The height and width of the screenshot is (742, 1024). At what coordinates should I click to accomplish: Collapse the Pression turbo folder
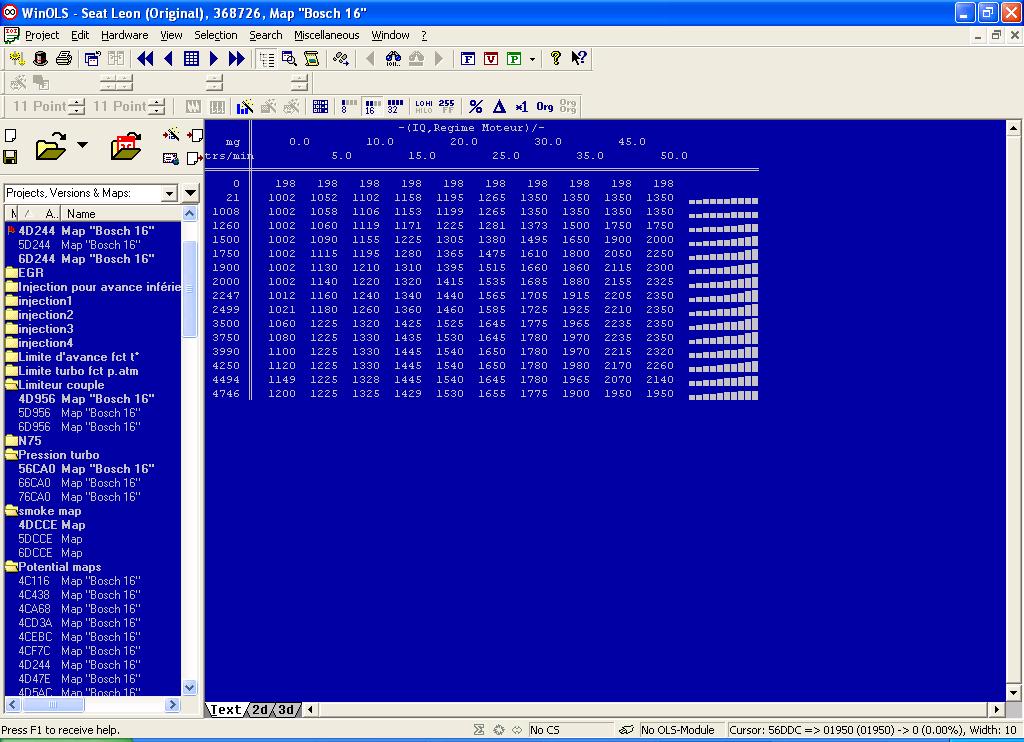[x=12, y=455]
